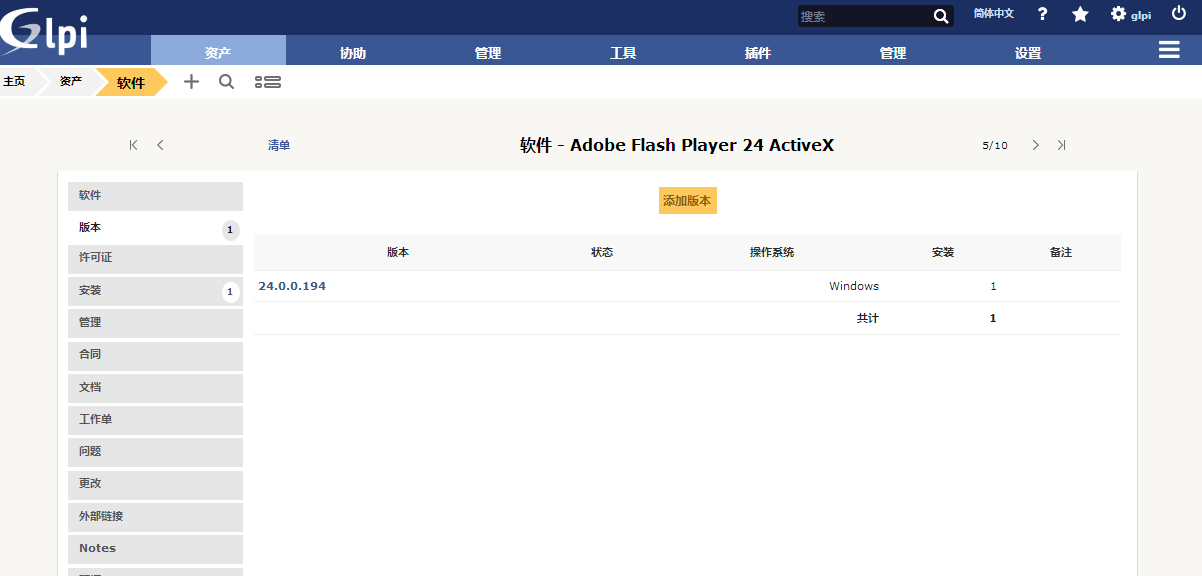Click the title 软件 - Adobe Flash Player 24 ActiveX

pos(677,145)
